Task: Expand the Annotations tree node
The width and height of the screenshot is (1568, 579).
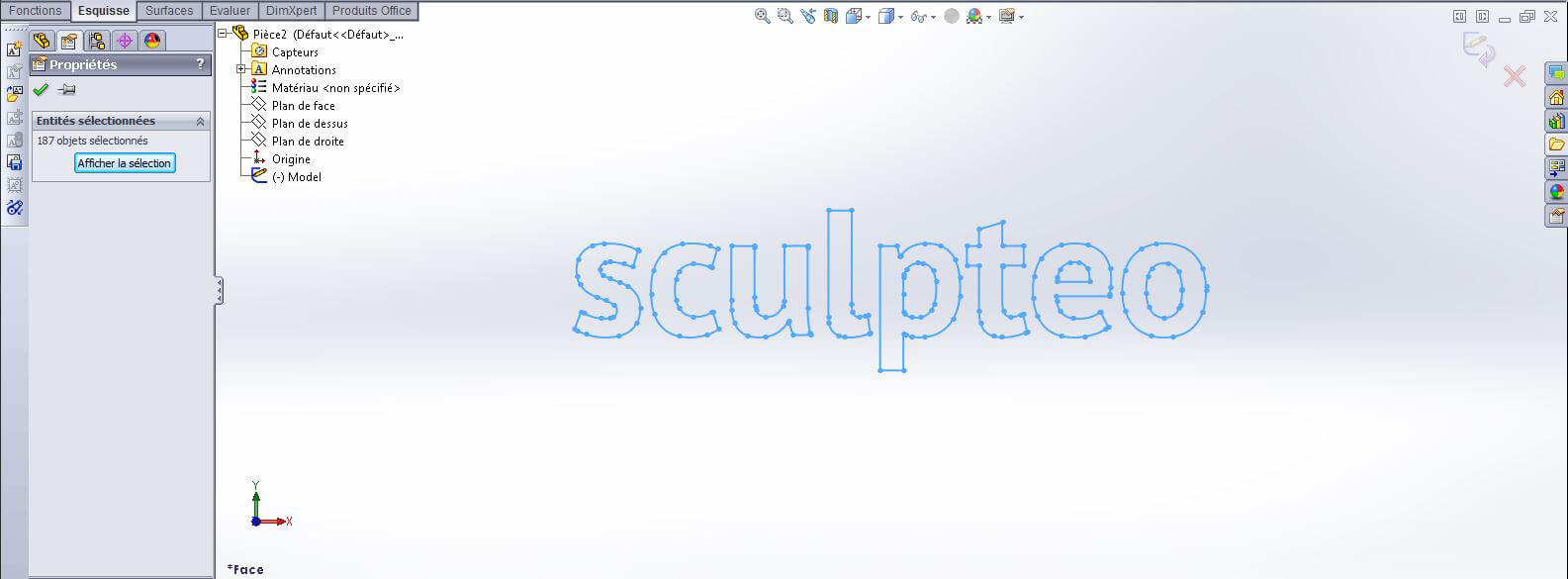Action: coord(240,69)
